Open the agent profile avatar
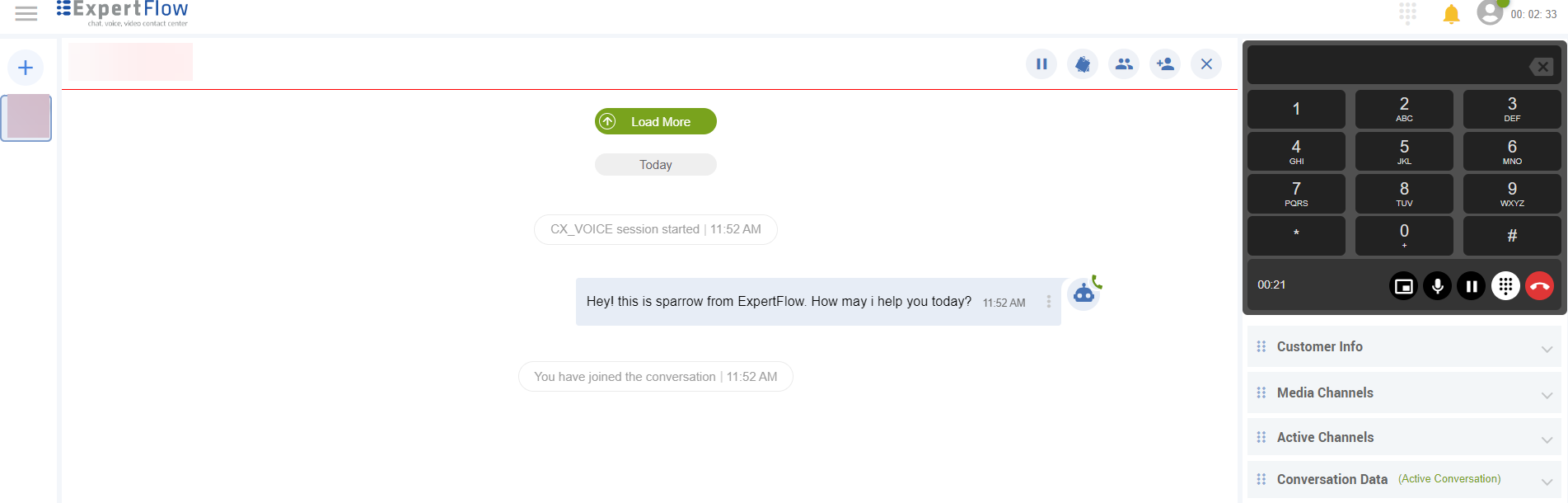This screenshot has height=503, width=1568. point(1490,12)
